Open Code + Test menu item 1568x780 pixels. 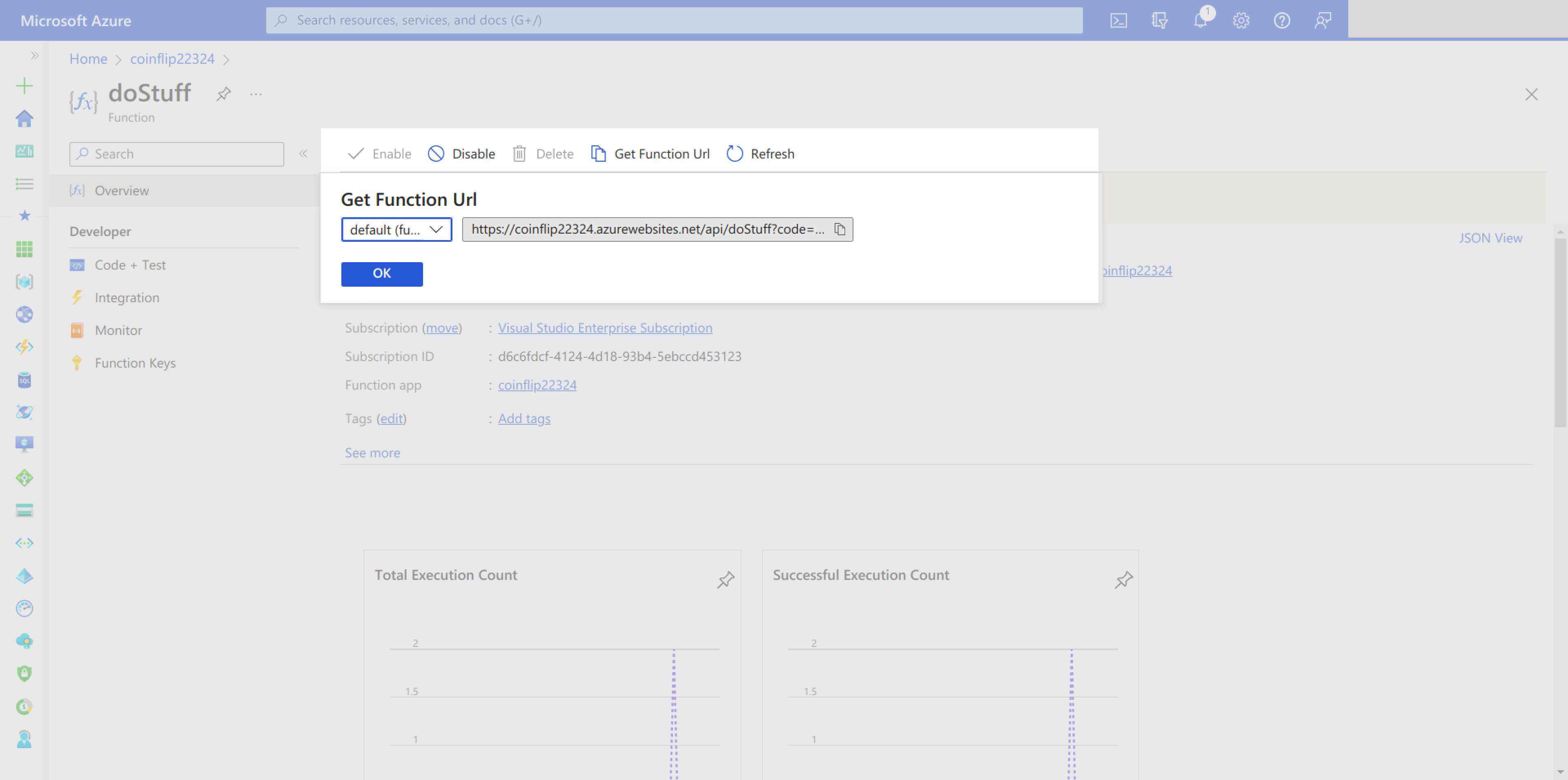[130, 265]
